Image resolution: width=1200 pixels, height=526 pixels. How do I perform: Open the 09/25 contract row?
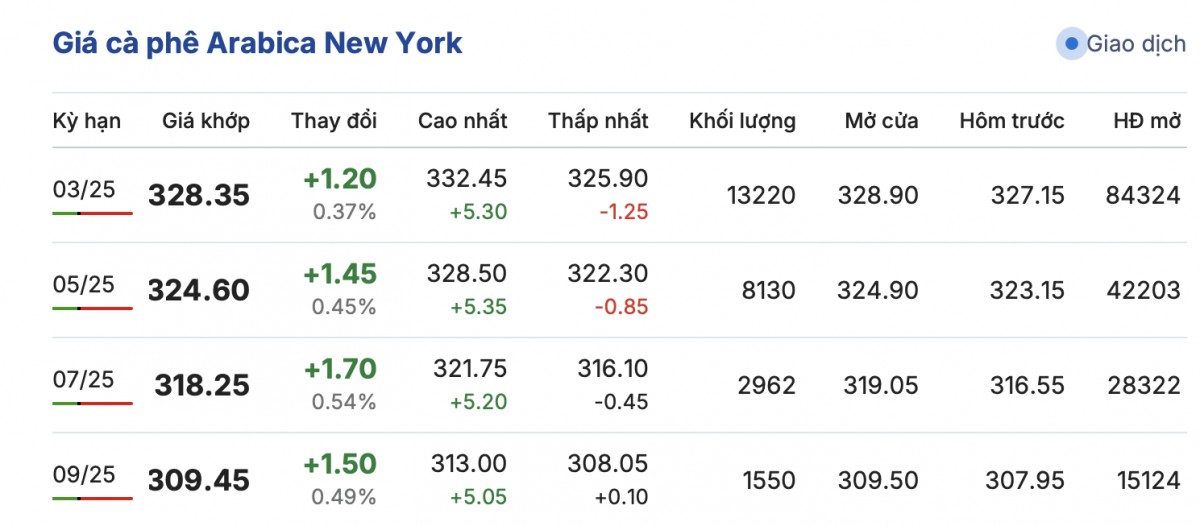coord(84,474)
